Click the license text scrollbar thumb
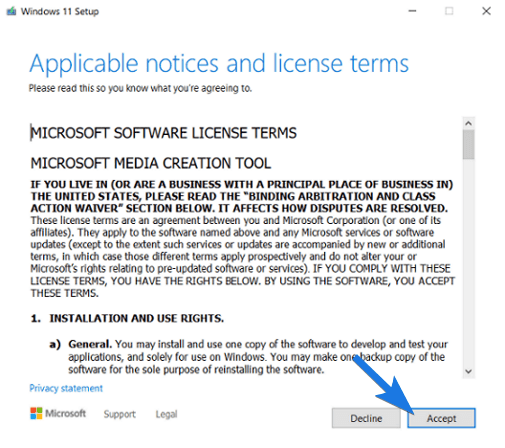The height and width of the screenshot is (448, 505). (x=468, y=144)
